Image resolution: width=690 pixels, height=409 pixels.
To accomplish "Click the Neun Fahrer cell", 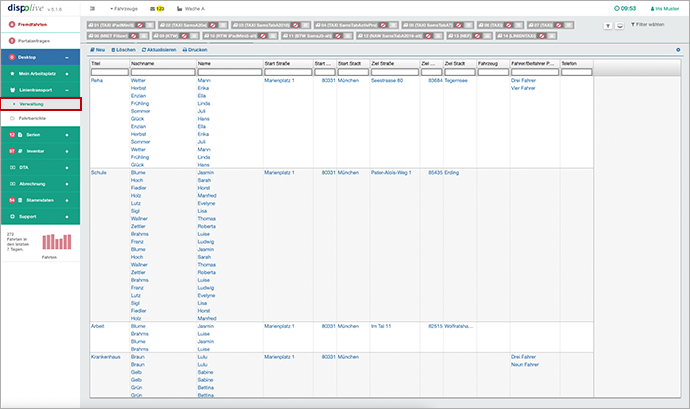I will [x=525, y=365].
